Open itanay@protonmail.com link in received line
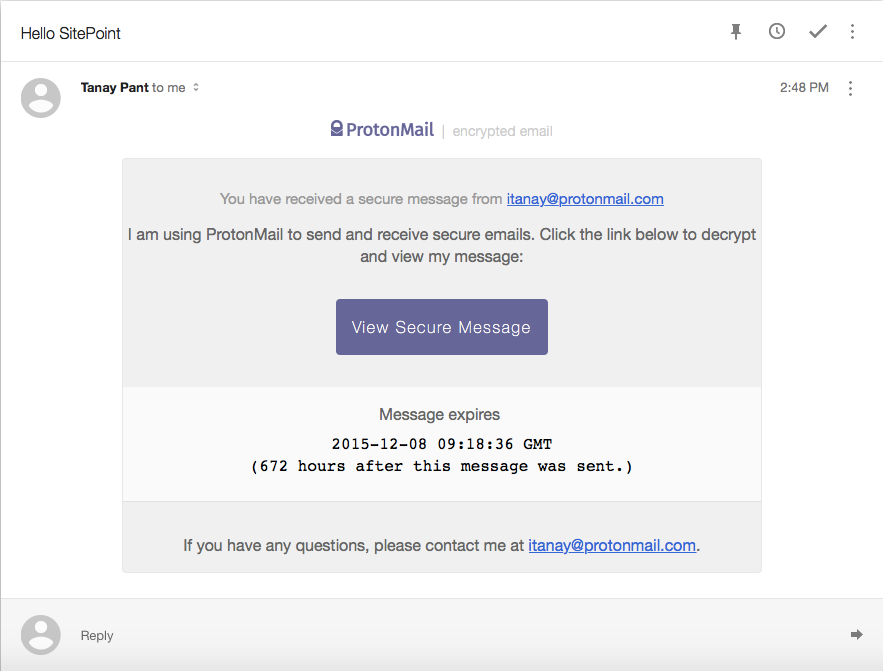The image size is (883, 671). pos(585,199)
